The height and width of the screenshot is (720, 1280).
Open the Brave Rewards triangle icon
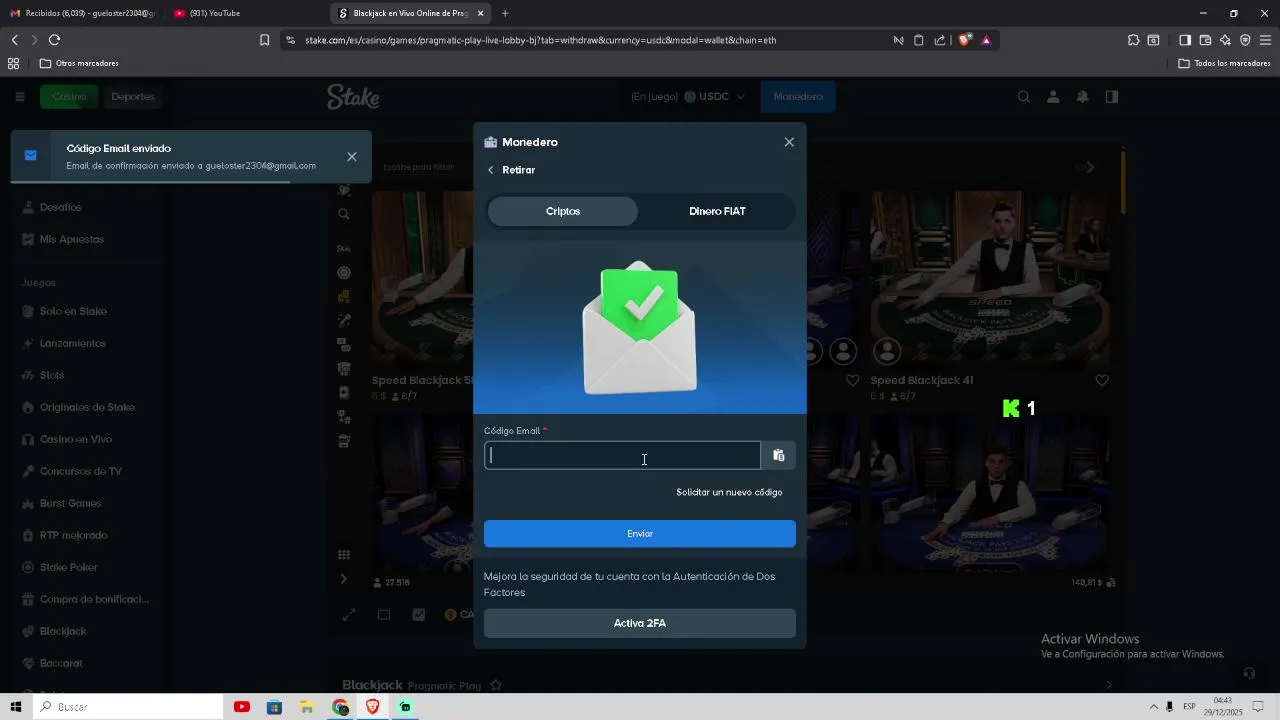tap(986, 40)
